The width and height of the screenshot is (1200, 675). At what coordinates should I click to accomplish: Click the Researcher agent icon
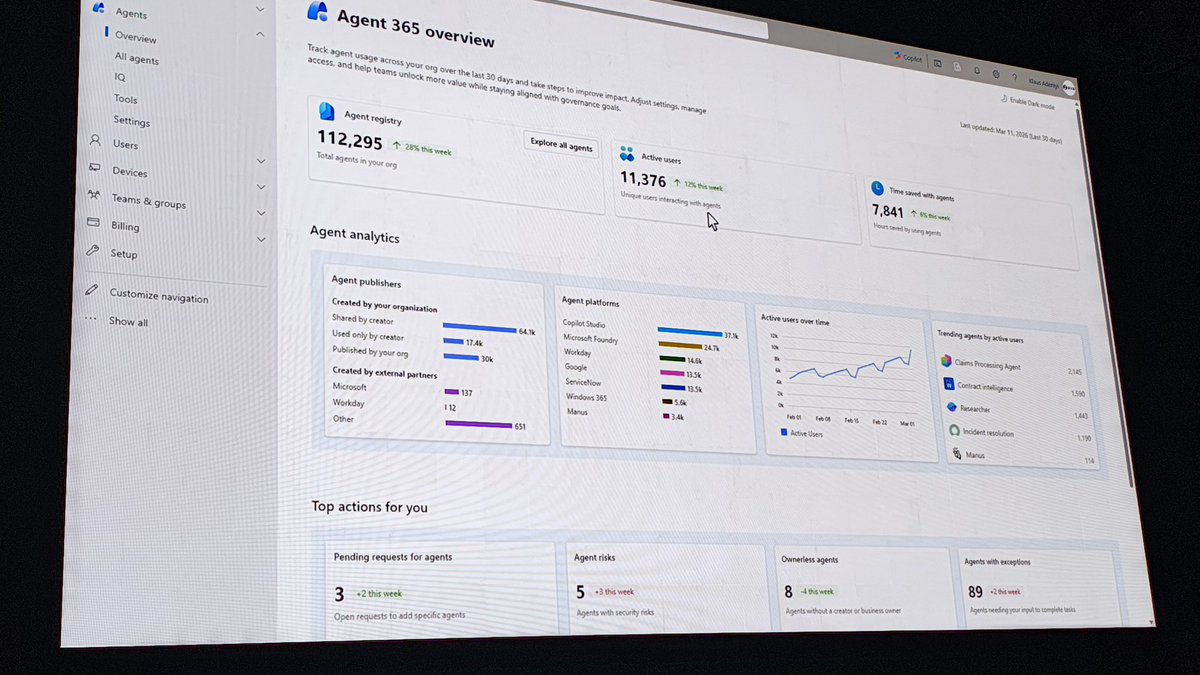point(951,407)
